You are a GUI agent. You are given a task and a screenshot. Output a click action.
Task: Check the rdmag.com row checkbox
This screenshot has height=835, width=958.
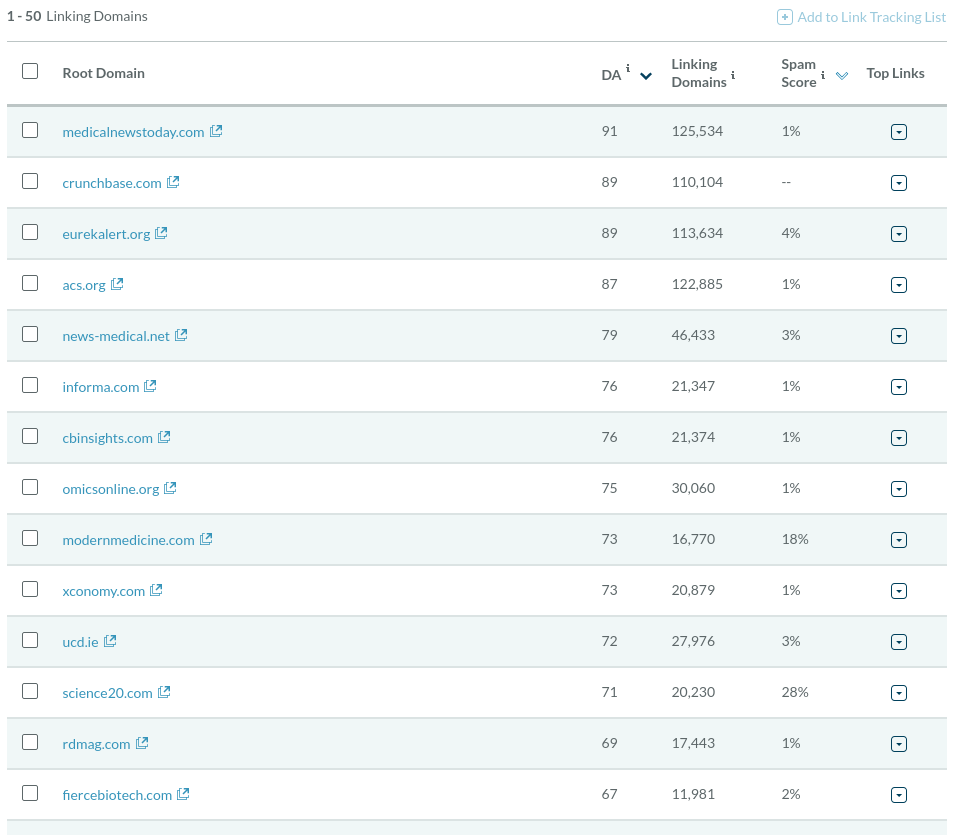click(x=30, y=742)
